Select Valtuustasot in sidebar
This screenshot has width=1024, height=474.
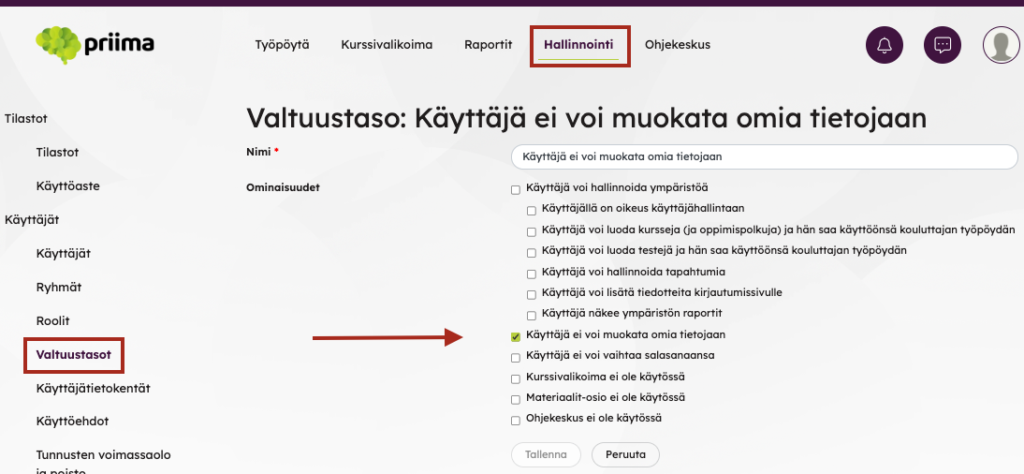tap(74, 355)
